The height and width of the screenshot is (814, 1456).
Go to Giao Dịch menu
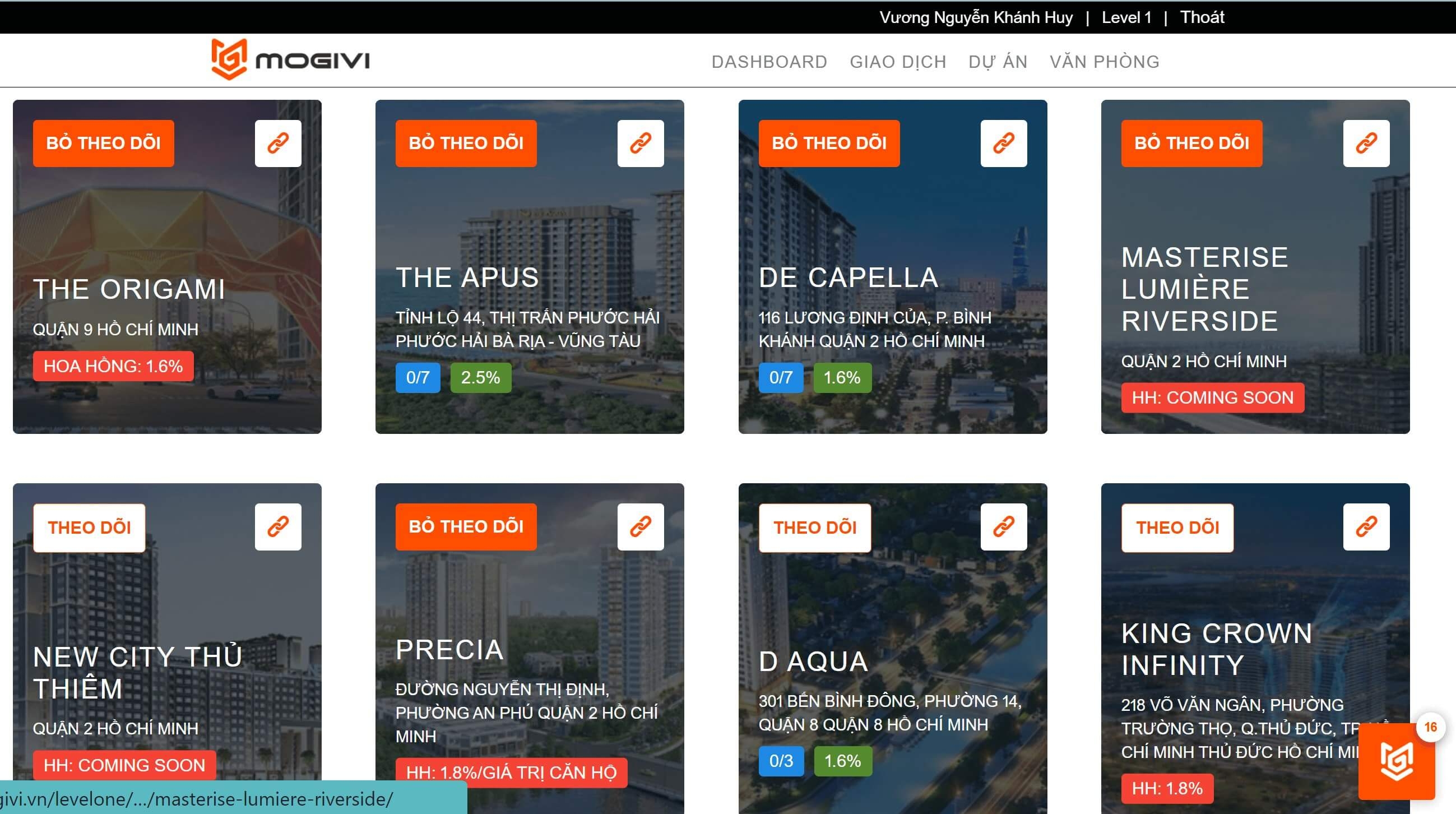point(898,62)
